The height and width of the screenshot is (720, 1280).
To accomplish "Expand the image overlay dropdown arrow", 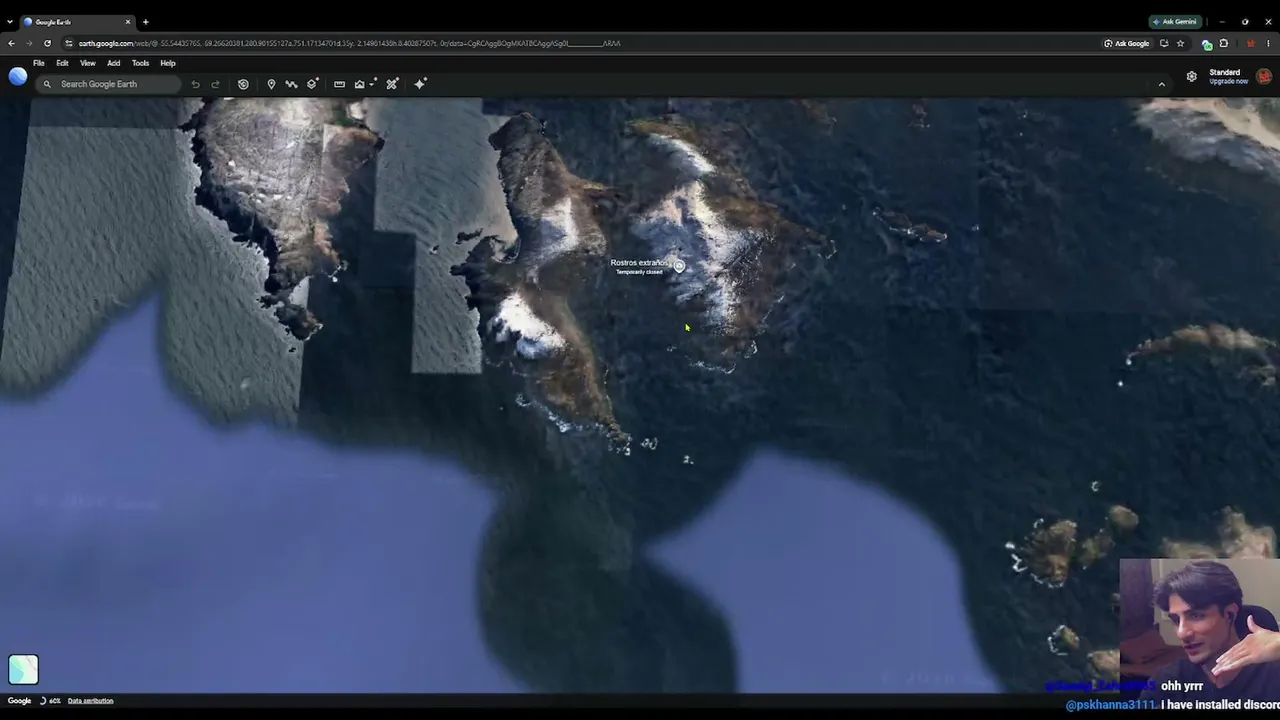I will click(373, 84).
